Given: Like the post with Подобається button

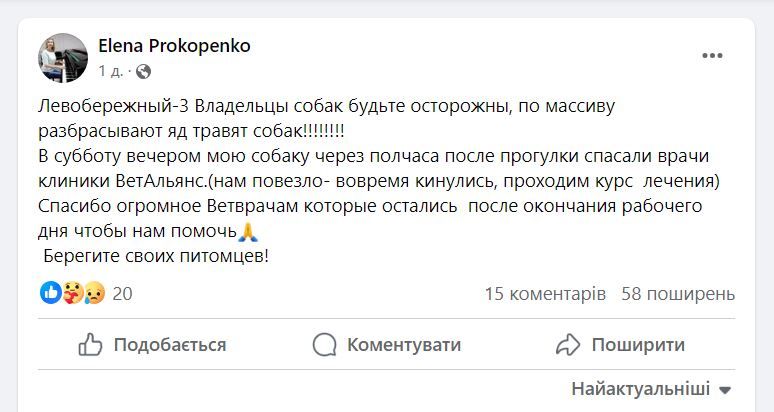Looking at the screenshot, I should [152, 345].
